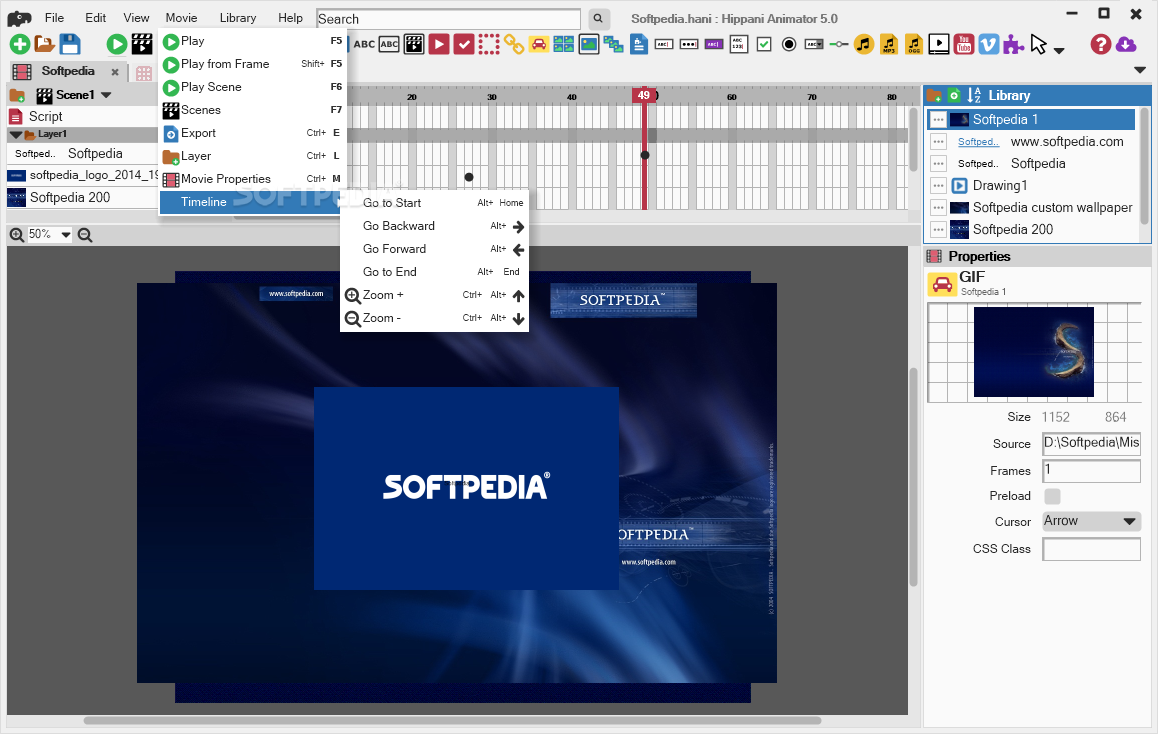The height and width of the screenshot is (734, 1158).
Task: Click the password field dots icon
Action: point(688,44)
